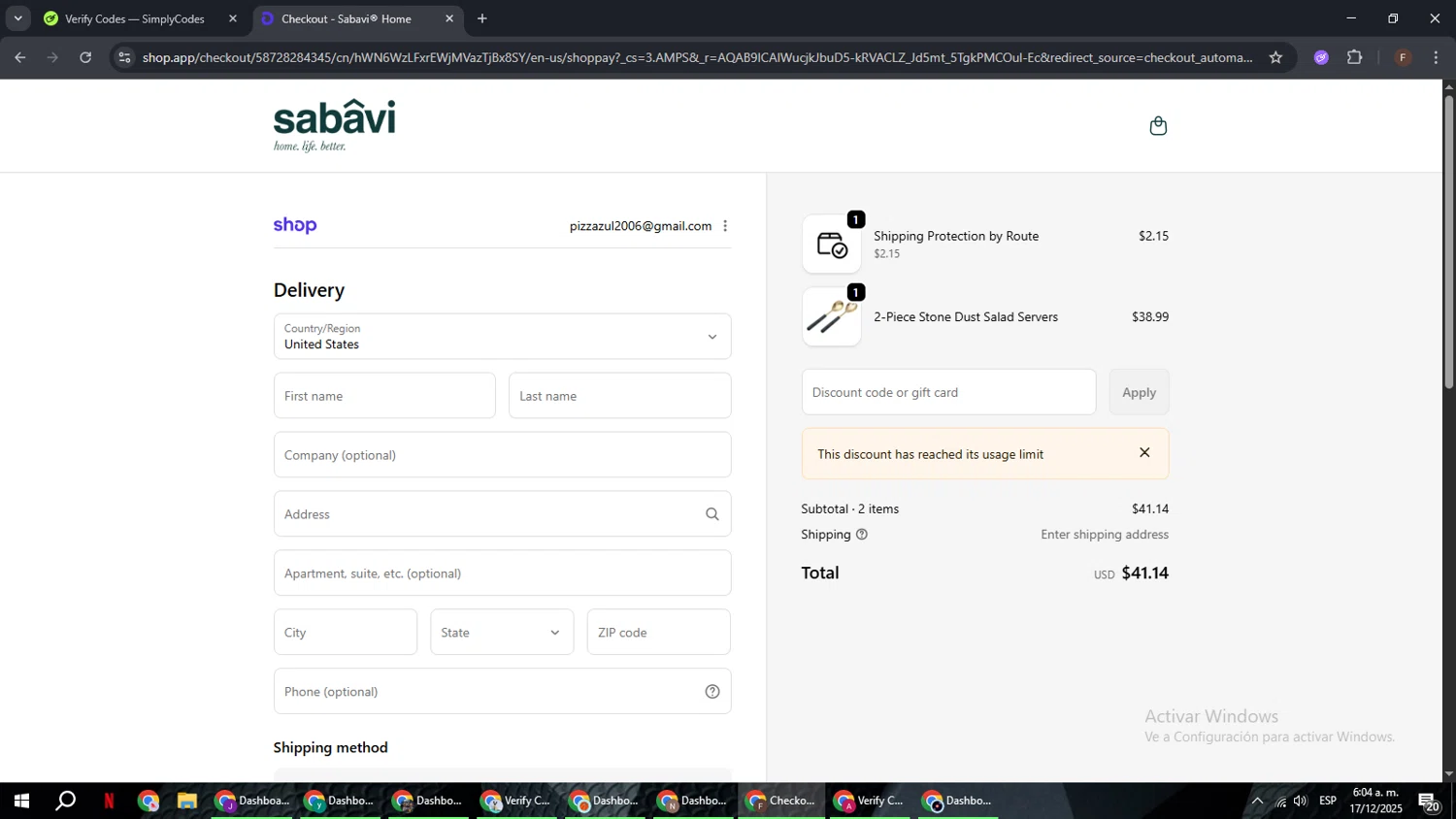Open the Shop Pay logo

click(295, 225)
